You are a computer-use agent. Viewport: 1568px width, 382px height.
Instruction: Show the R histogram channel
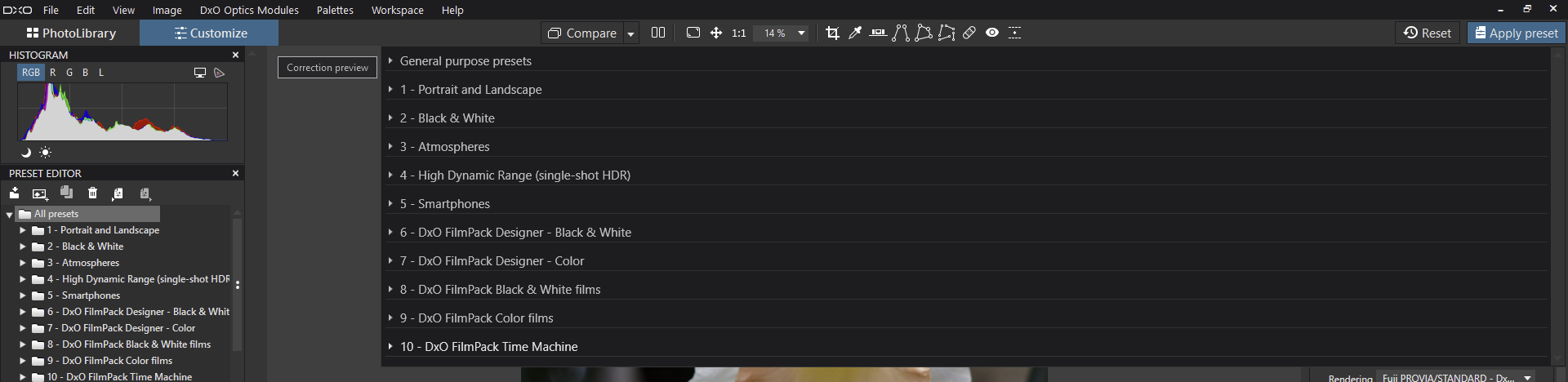[x=53, y=73]
